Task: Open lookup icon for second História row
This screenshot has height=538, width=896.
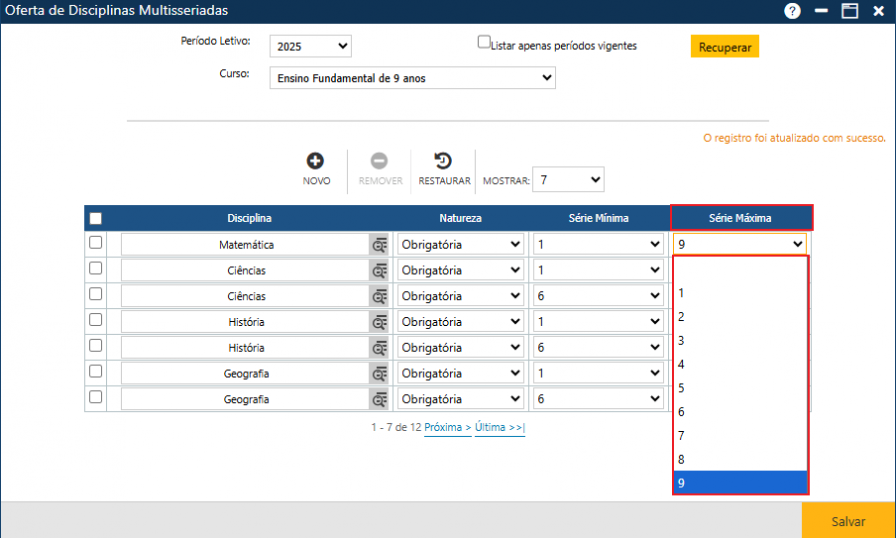Action: [379, 348]
